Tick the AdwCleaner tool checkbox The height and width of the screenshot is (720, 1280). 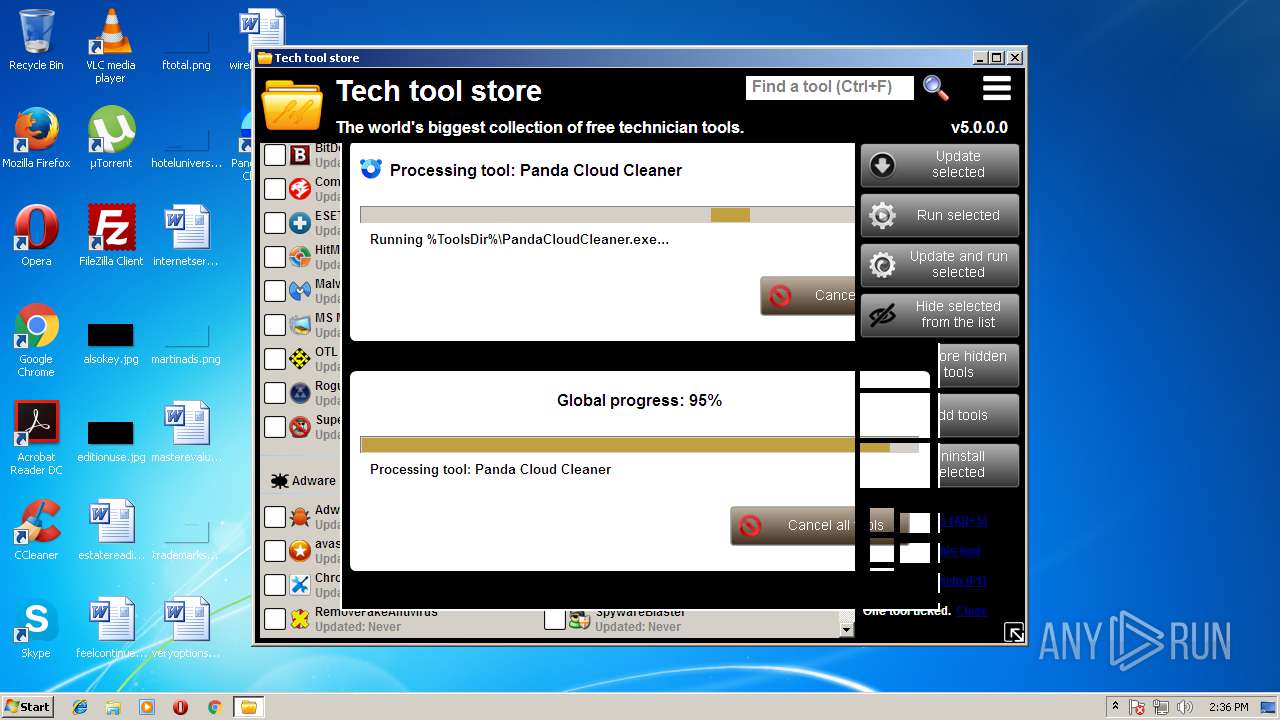click(x=275, y=517)
